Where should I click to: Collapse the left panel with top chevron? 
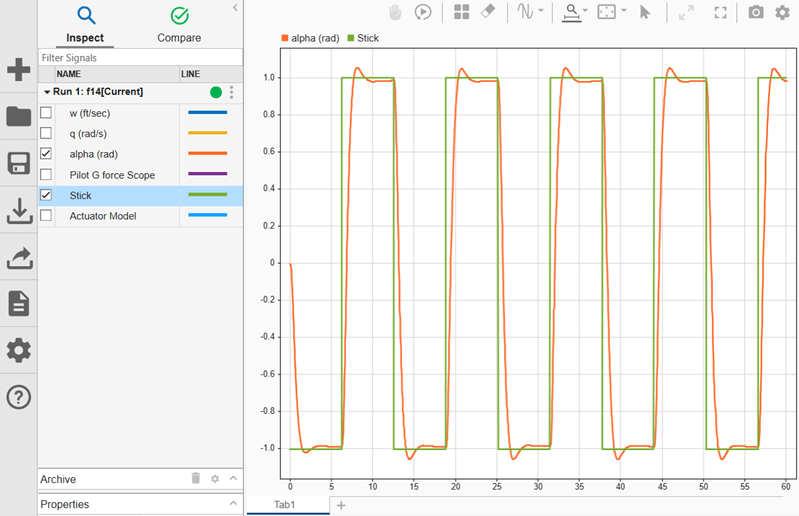(x=235, y=8)
